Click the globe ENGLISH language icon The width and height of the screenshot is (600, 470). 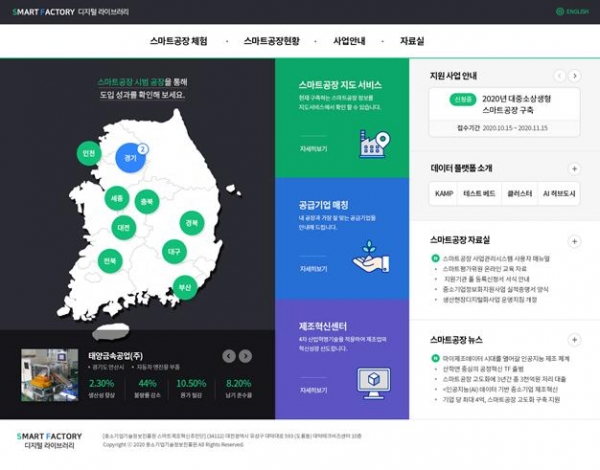(560, 12)
